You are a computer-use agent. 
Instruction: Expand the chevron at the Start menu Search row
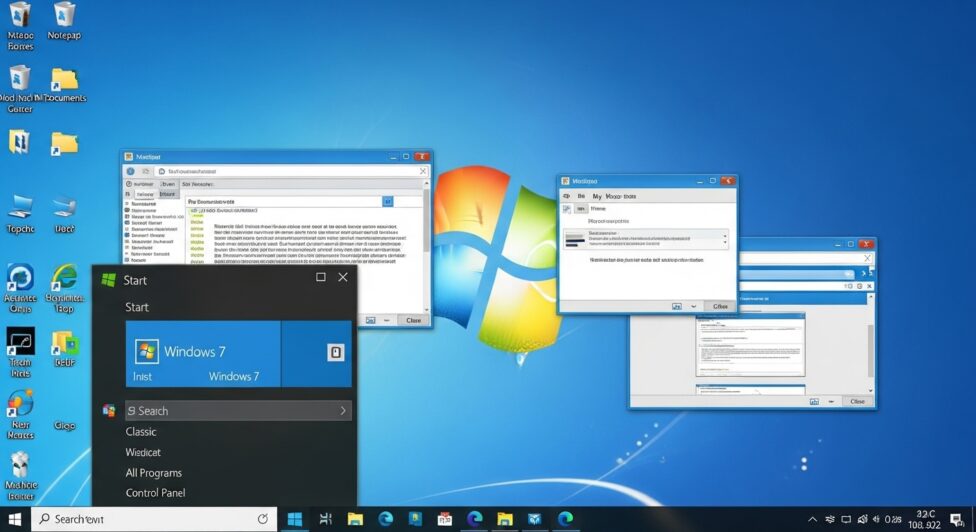pos(343,411)
